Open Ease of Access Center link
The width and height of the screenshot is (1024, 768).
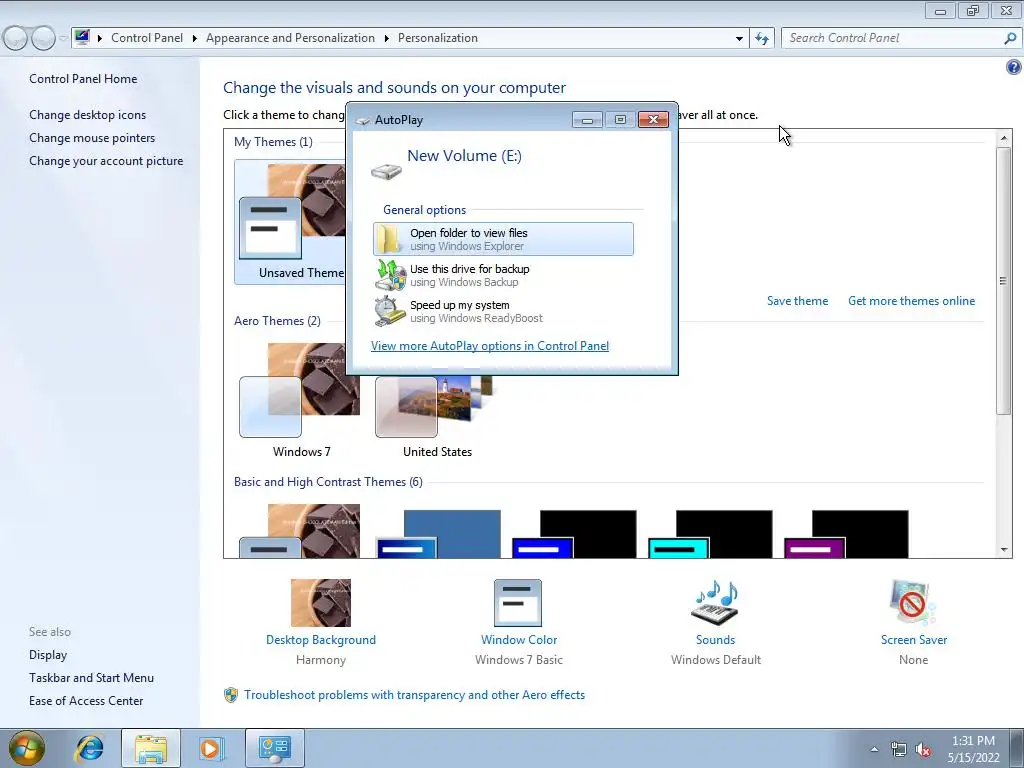[x=86, y=701]
